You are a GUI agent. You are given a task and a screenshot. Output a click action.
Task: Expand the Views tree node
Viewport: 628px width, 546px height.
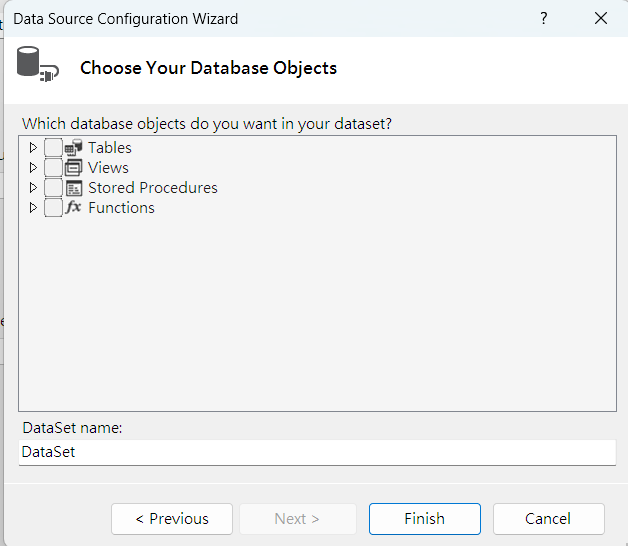(33, 168)
